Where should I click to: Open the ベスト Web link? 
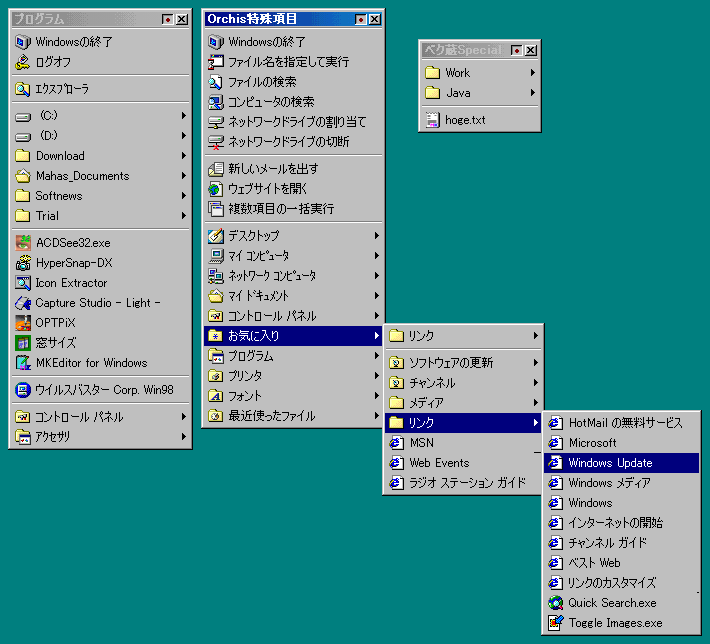pyautogui.click(x=621, y=563)
